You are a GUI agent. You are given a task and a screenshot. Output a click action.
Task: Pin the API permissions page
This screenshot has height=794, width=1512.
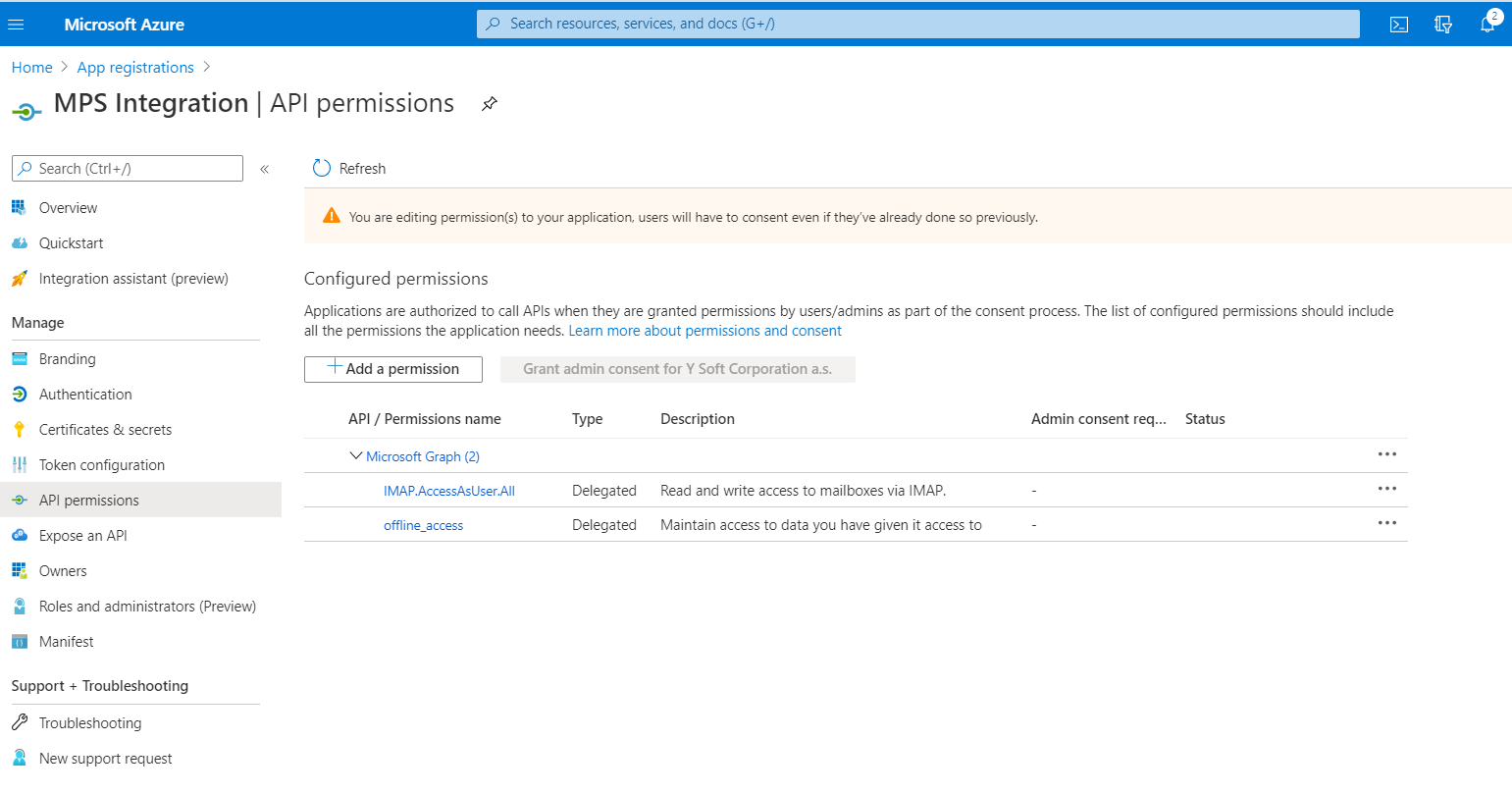pos(490,104)
